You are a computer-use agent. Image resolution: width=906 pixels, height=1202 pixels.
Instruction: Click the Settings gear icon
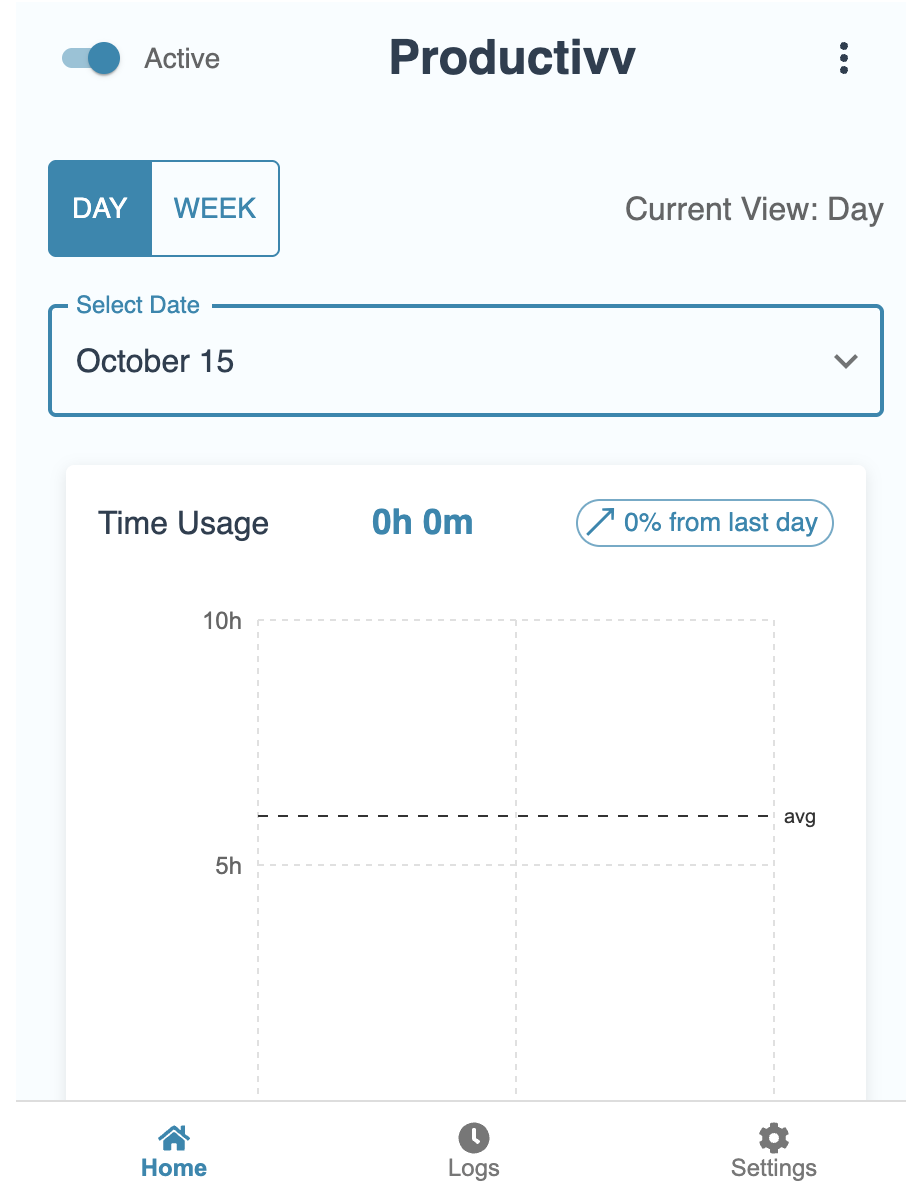click(x=773, y=1137)
